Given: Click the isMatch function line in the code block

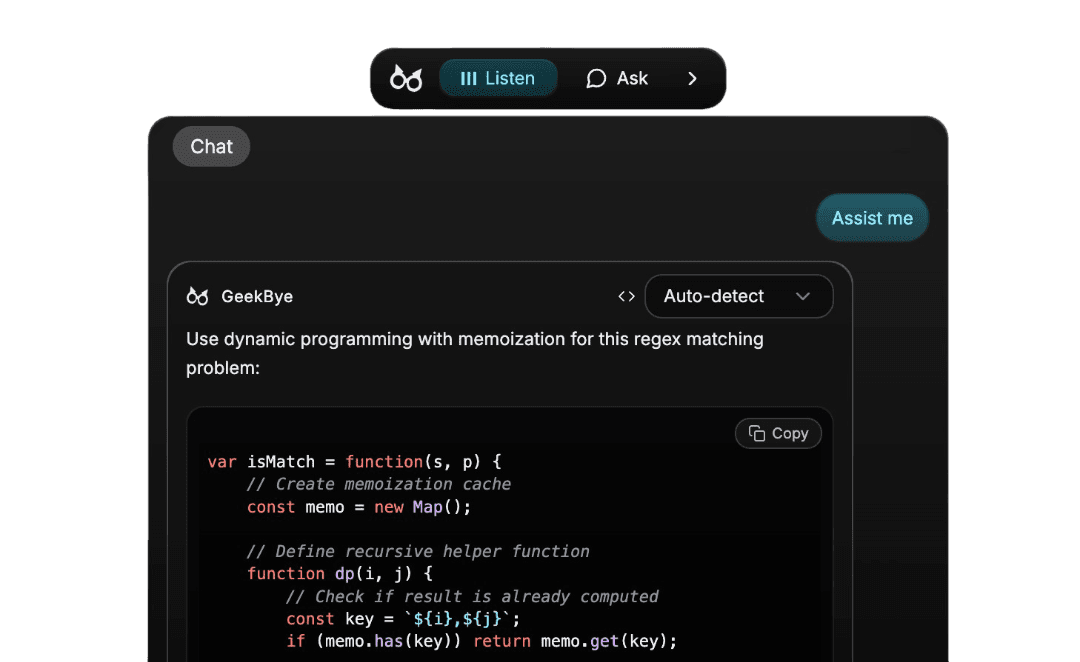Looking at the screenshot, I should coord(350,461).
